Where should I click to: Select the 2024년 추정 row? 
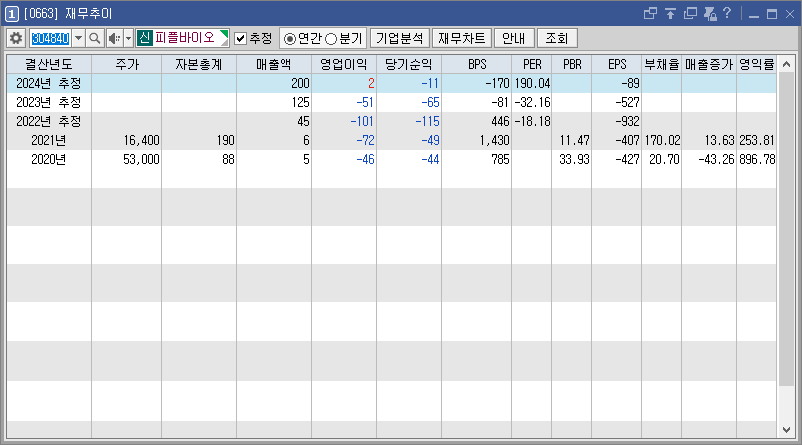pyautogui.click(x=391, y=83)
